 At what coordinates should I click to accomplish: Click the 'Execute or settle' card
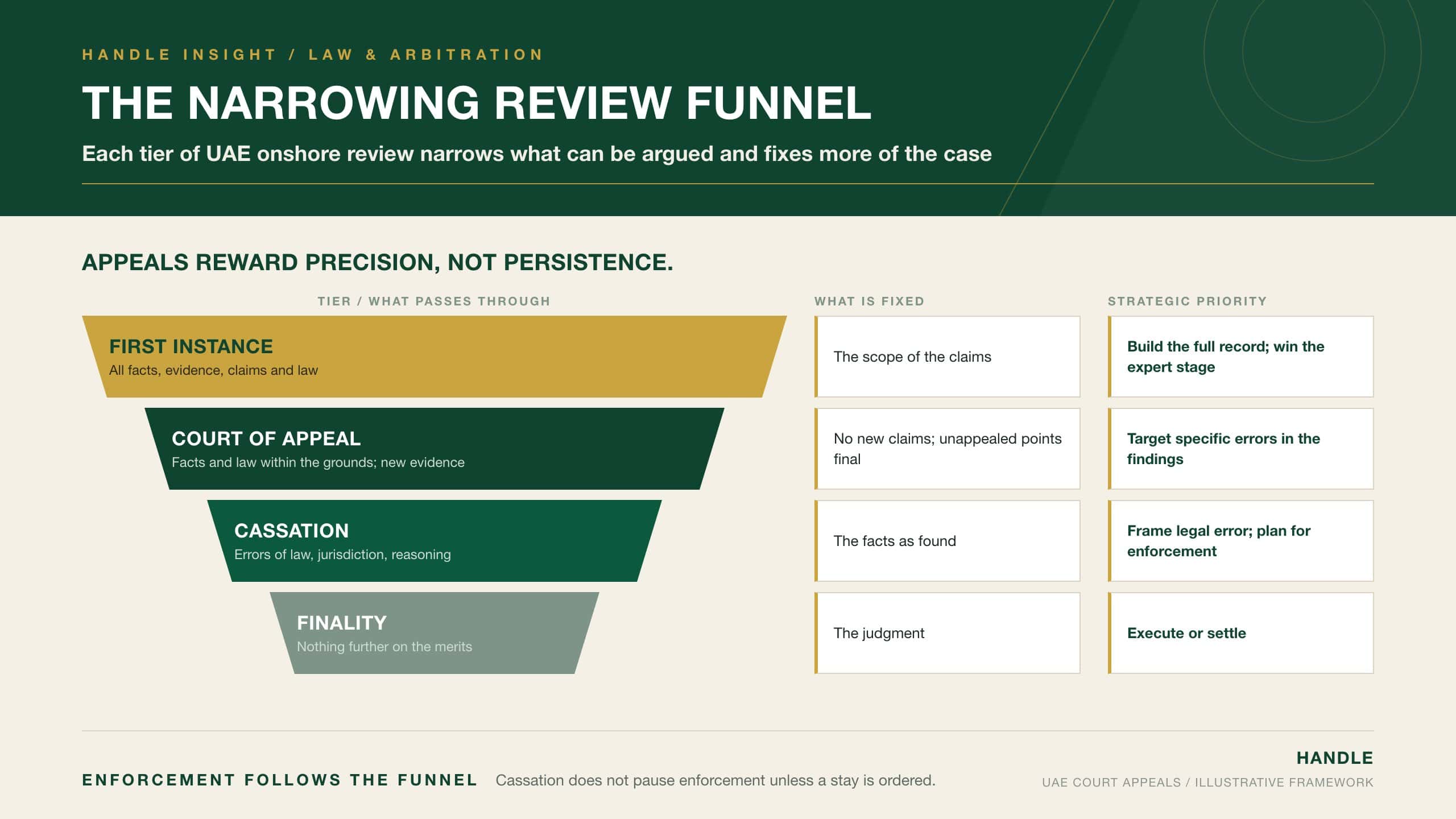coord(1241,633)
